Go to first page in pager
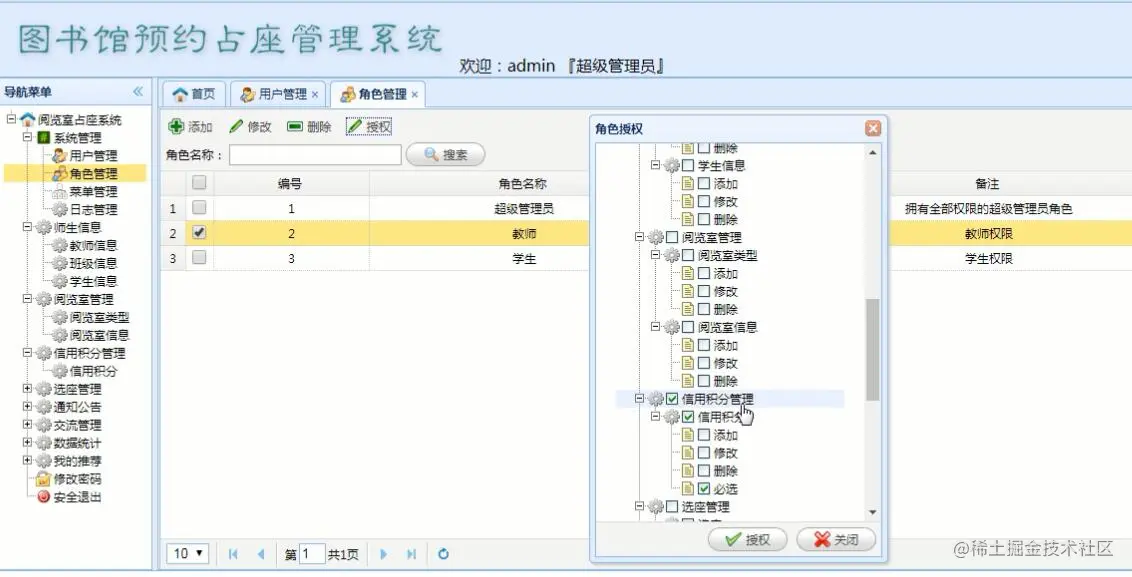This screenshot has height=577, width=1132. tap(232, 554)
